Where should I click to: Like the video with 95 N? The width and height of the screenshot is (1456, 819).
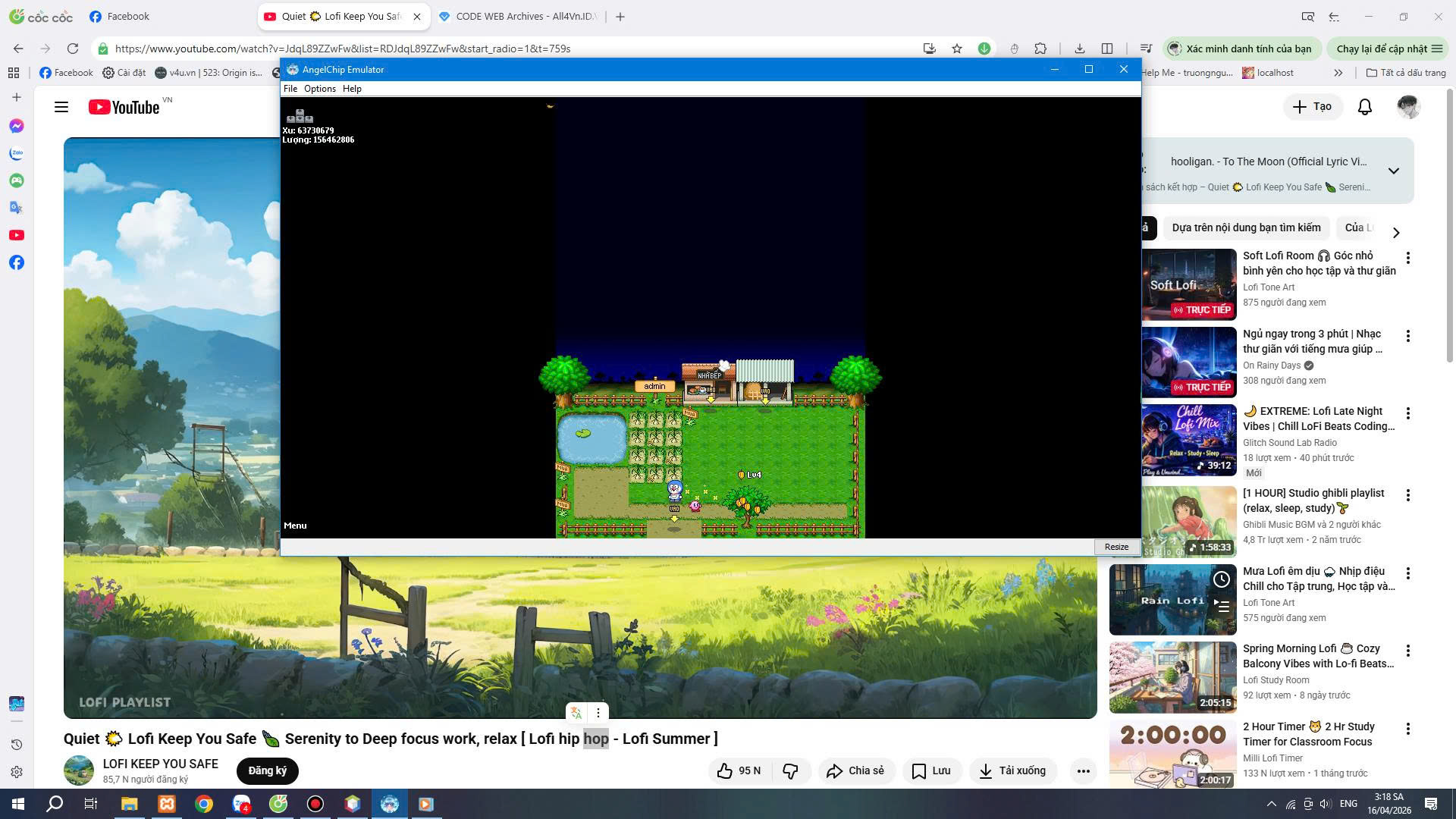click(739, 770)
